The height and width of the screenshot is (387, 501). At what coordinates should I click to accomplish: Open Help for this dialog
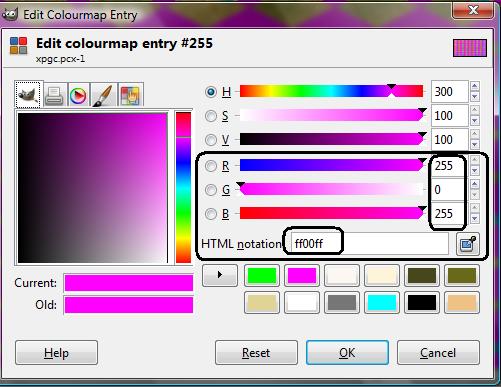click(x=56, y=352)
